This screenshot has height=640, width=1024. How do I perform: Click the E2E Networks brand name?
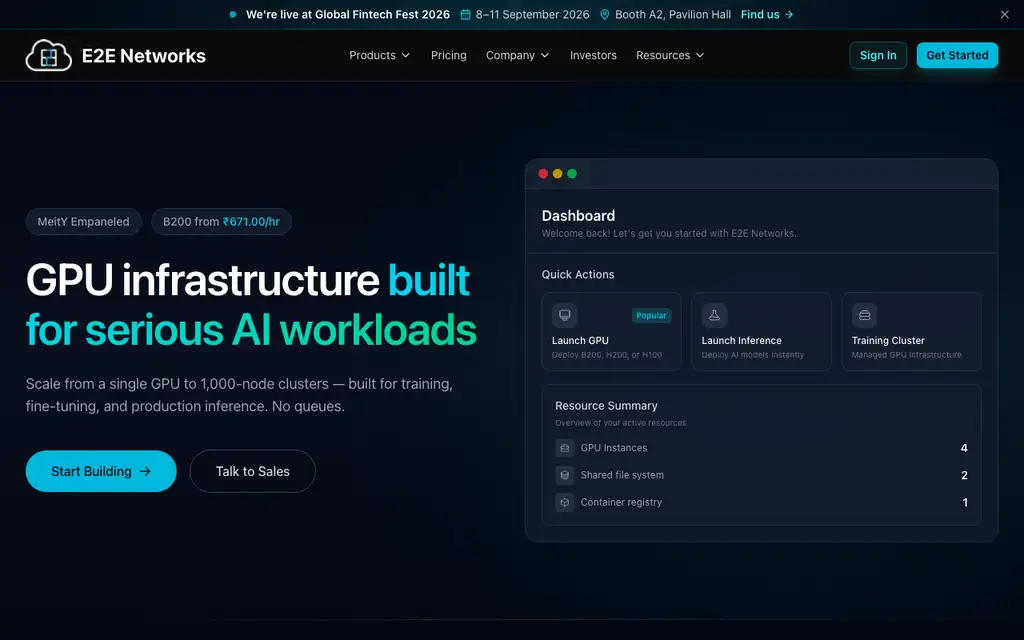point(144,56)
